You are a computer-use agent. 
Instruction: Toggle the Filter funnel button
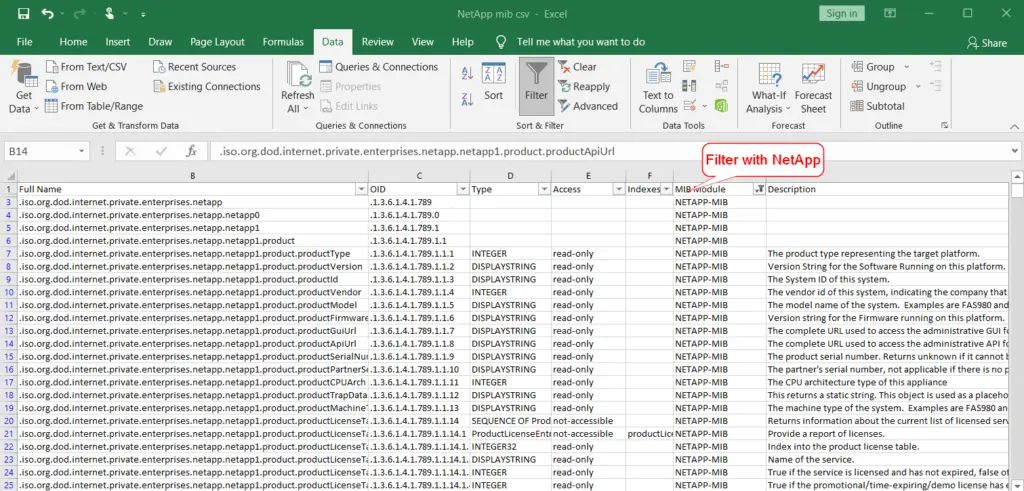pyautogui.click(x=536, y=85)
